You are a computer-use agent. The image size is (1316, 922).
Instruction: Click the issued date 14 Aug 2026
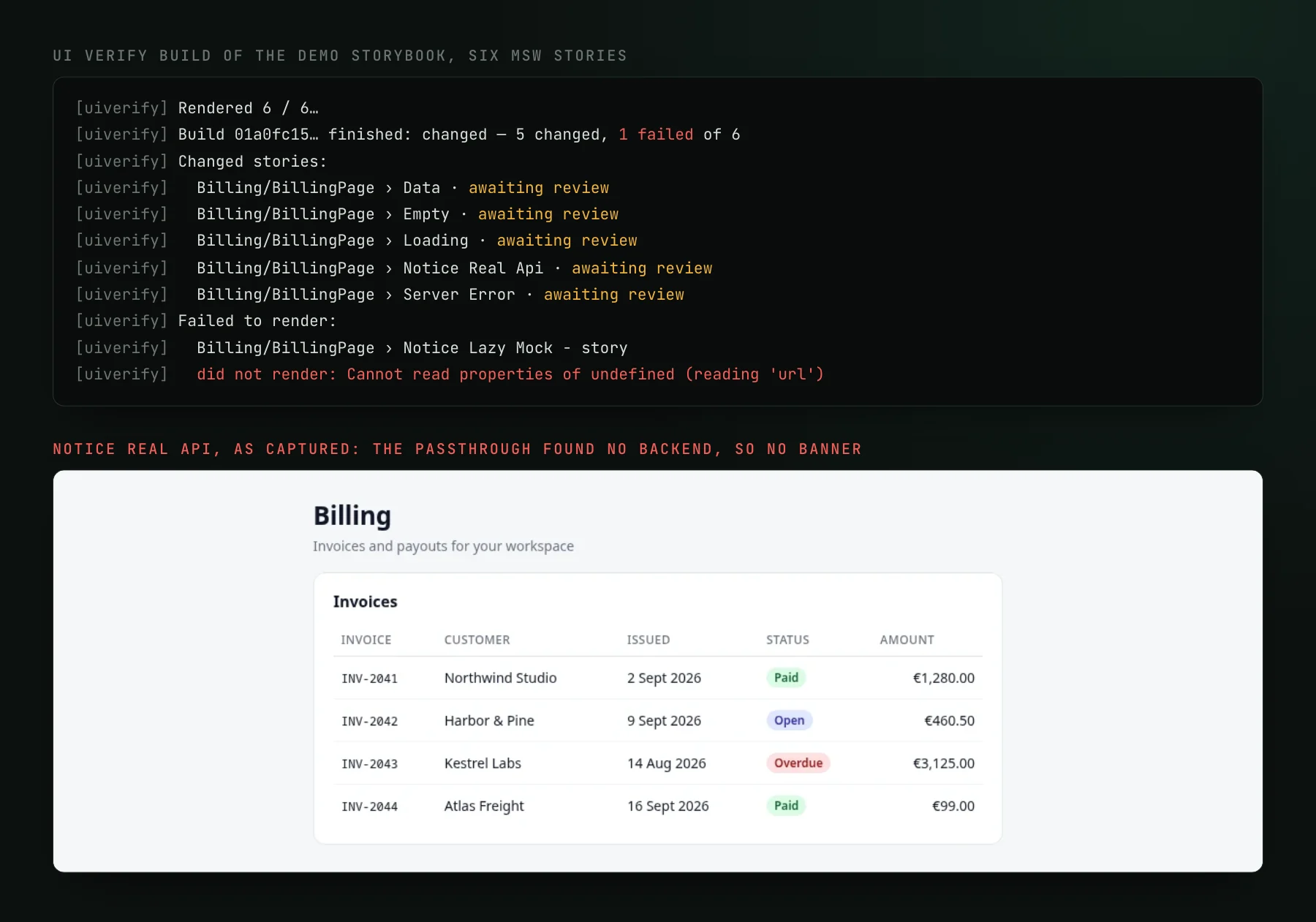tap(667, 763)
